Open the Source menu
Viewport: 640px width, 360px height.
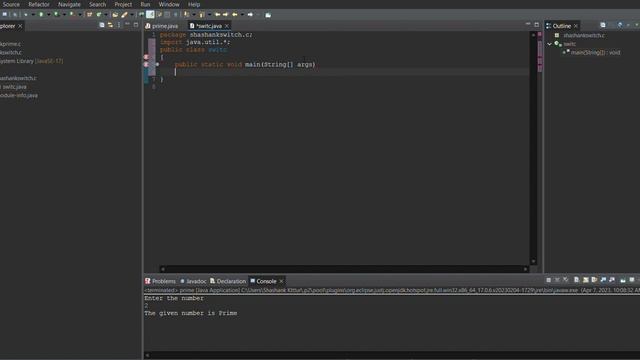11,4
